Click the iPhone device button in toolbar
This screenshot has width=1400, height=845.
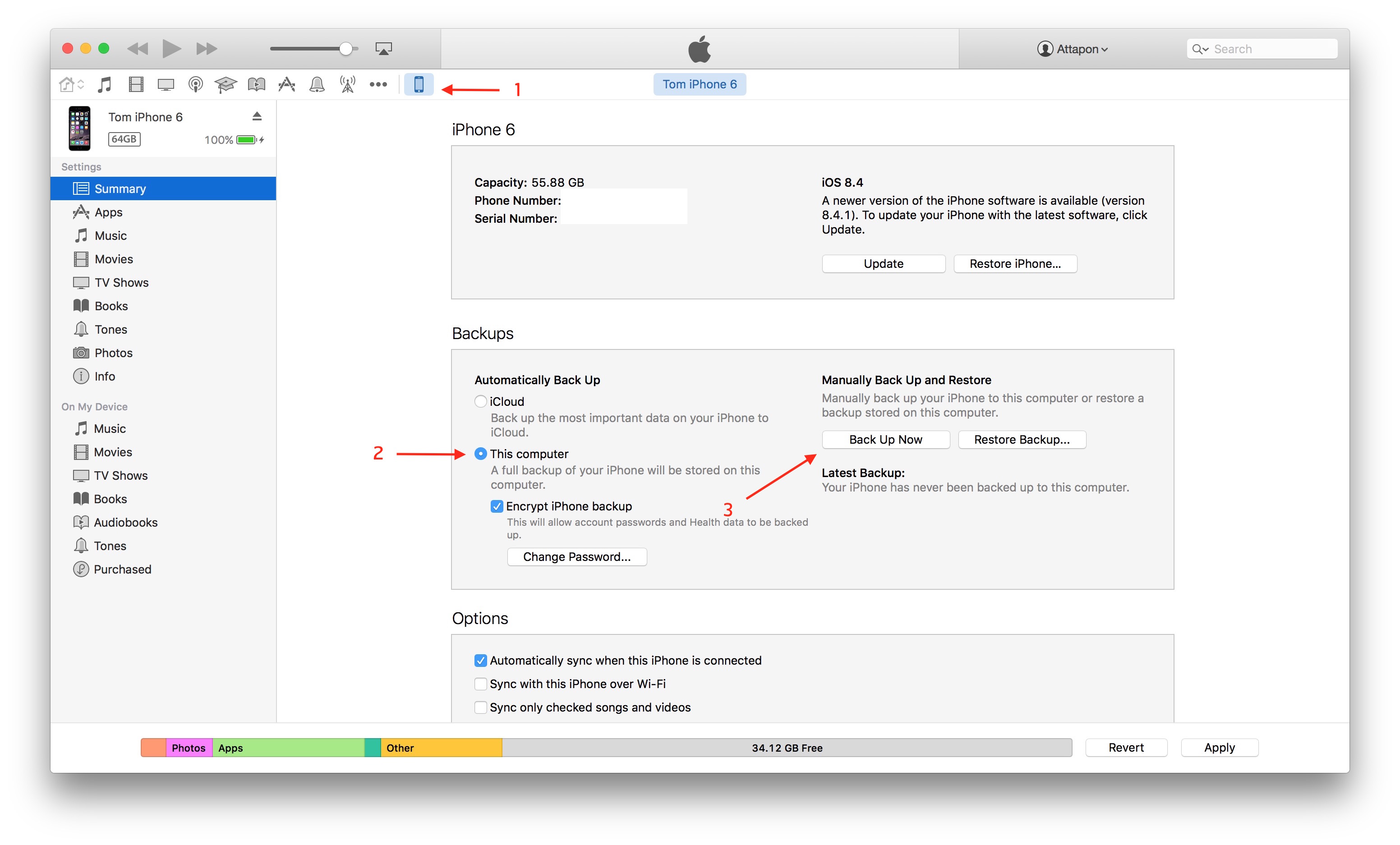click(419, 85)
